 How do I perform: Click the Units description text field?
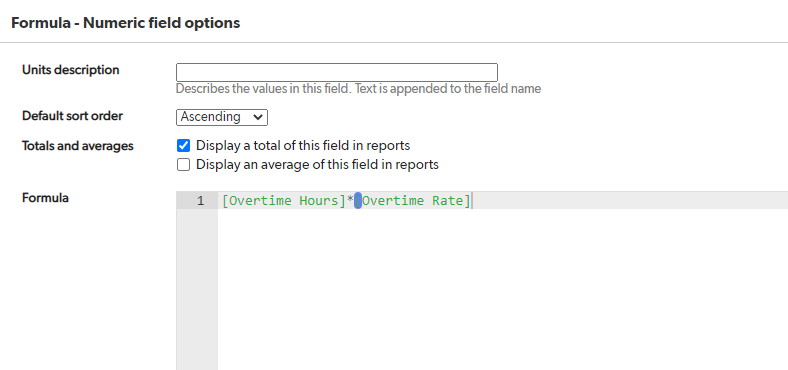(337, 72)
